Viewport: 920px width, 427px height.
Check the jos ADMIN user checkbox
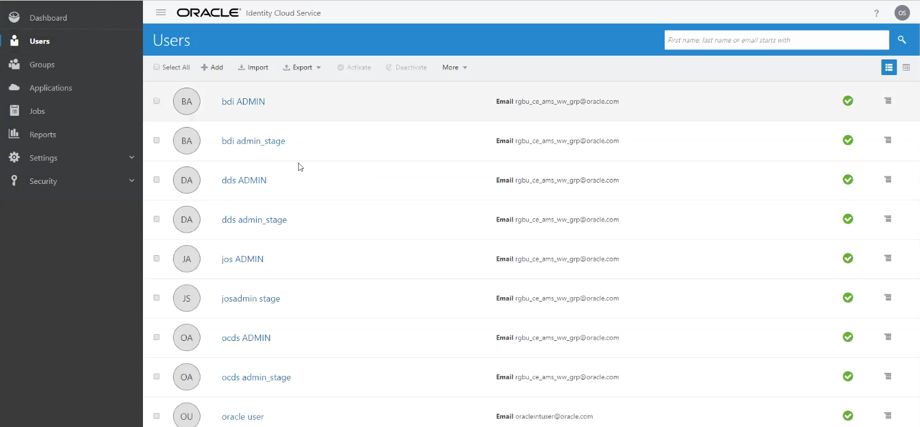(157, 258)
